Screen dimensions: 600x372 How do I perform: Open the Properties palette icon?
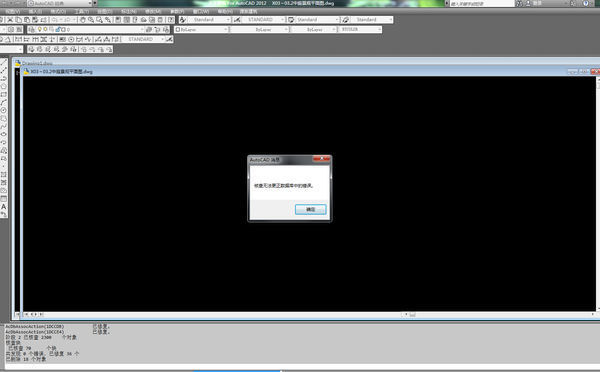pos(118,20)
